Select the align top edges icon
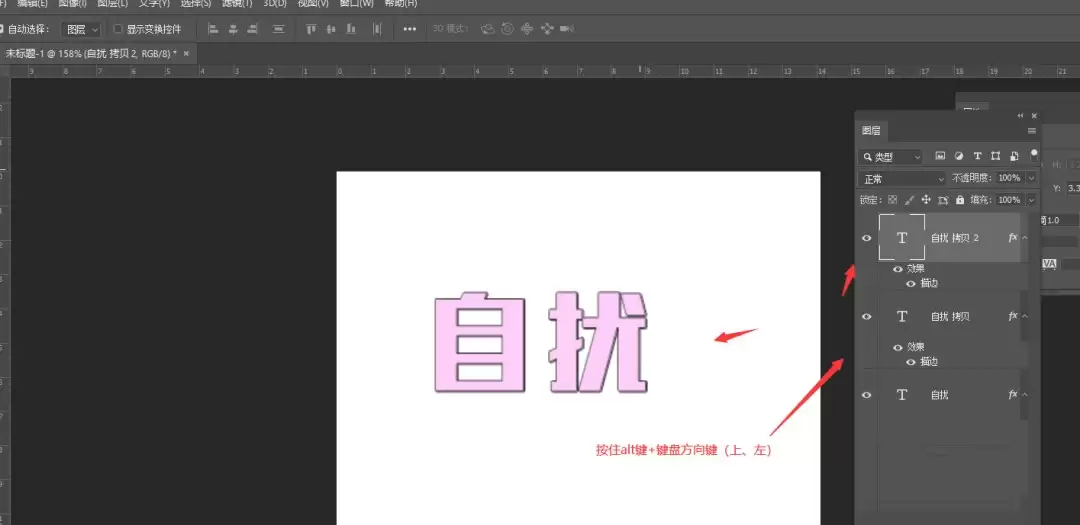The image size is (1080, 525). (311, 29)
